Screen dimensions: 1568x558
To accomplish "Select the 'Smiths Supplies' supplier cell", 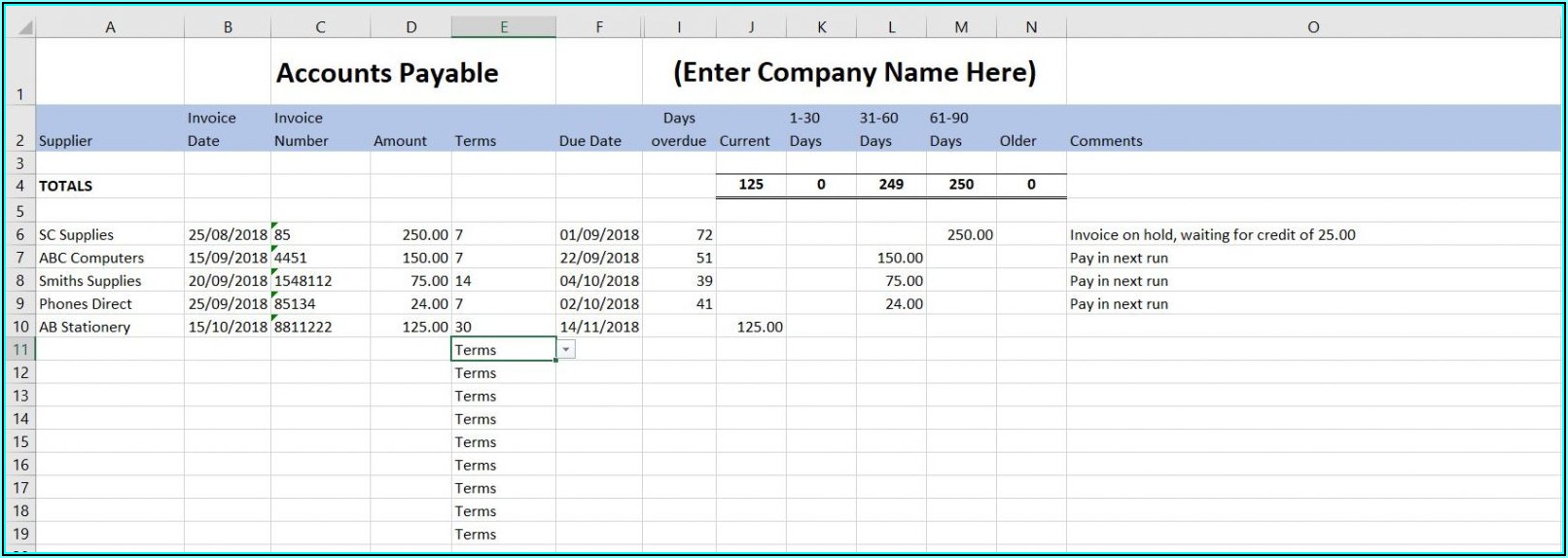I will point(110,281).
